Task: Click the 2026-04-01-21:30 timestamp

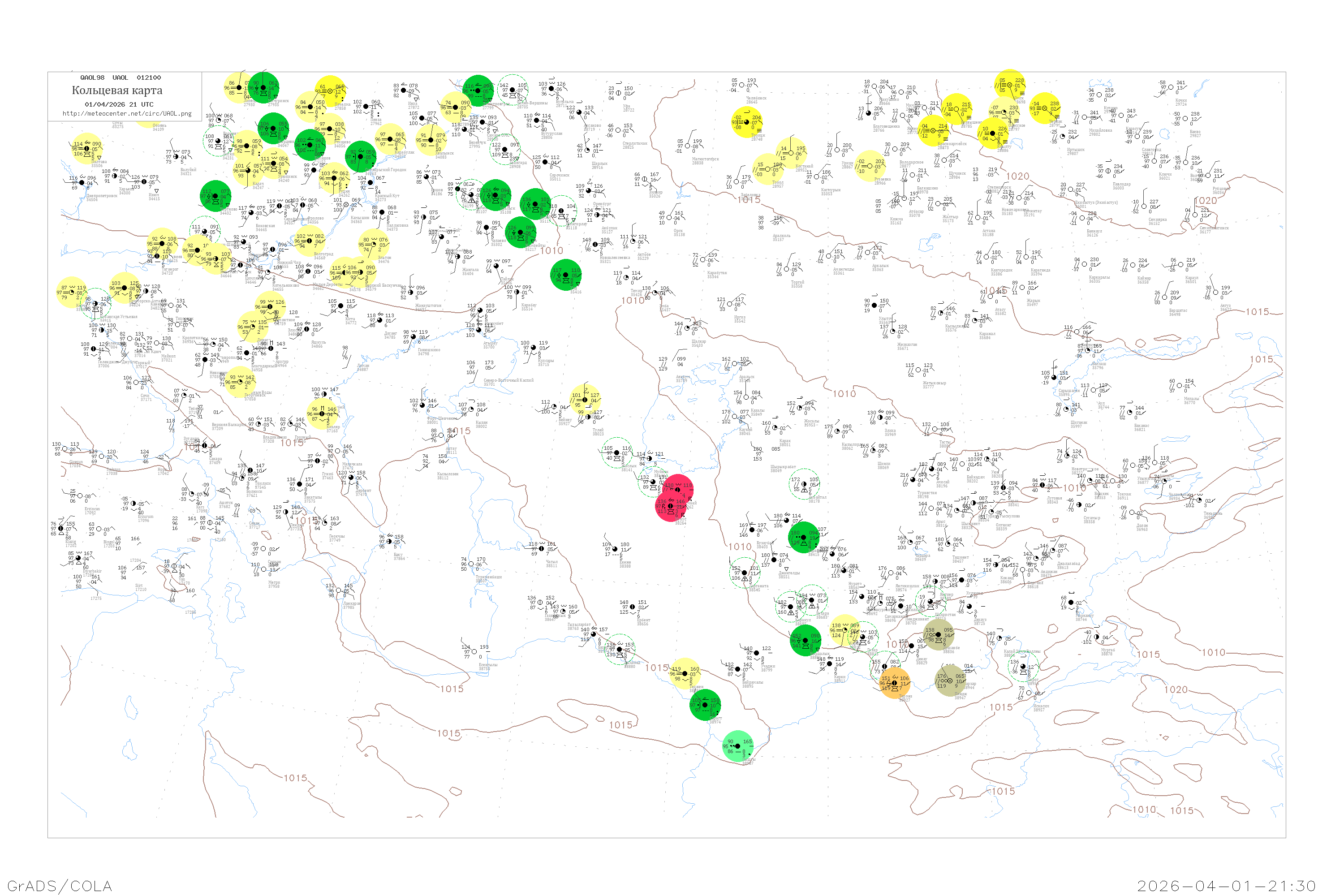Action: [x=1226, y=886]
